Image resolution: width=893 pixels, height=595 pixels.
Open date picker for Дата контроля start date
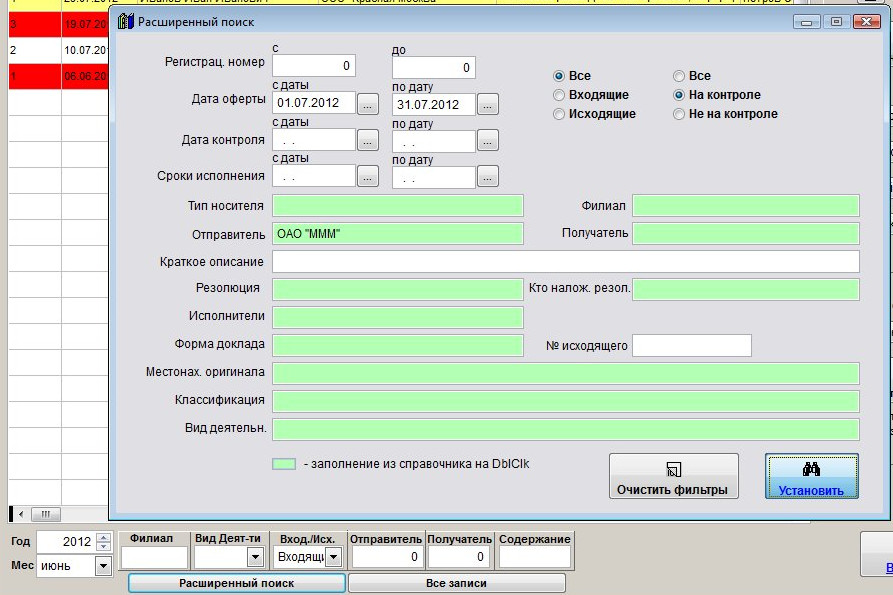pos(368,141)
